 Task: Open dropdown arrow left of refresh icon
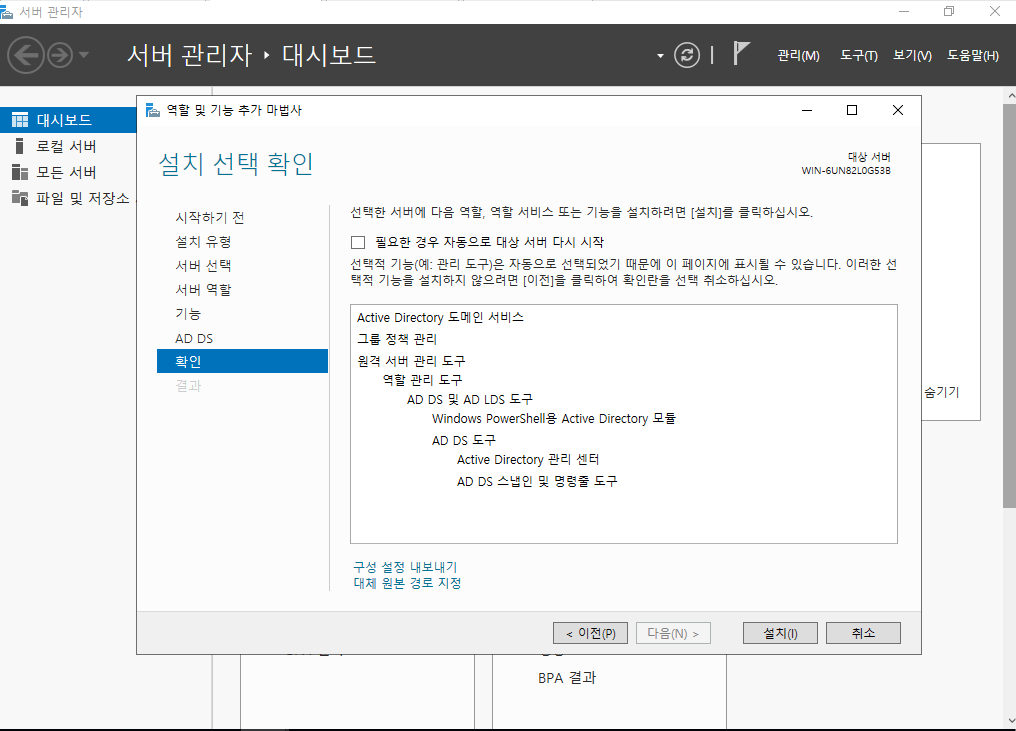[660, 56]
